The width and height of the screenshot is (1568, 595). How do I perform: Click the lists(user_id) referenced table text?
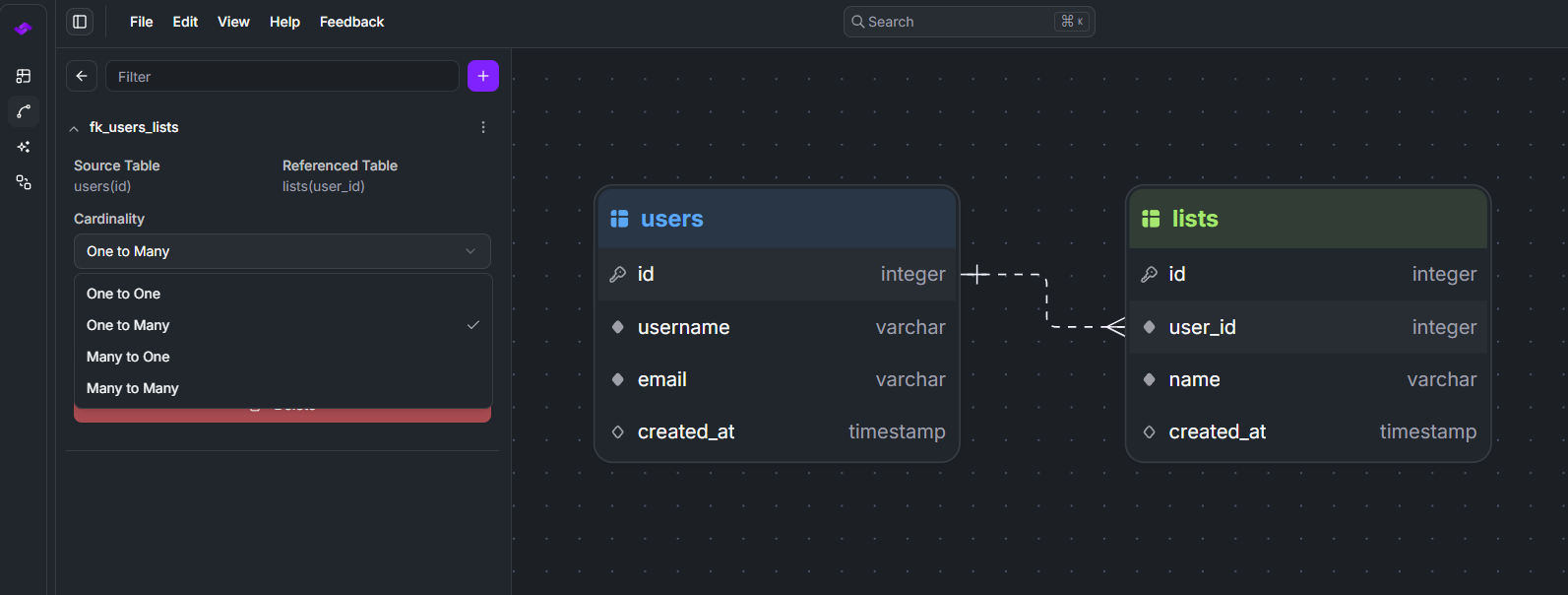click(324, 186)
